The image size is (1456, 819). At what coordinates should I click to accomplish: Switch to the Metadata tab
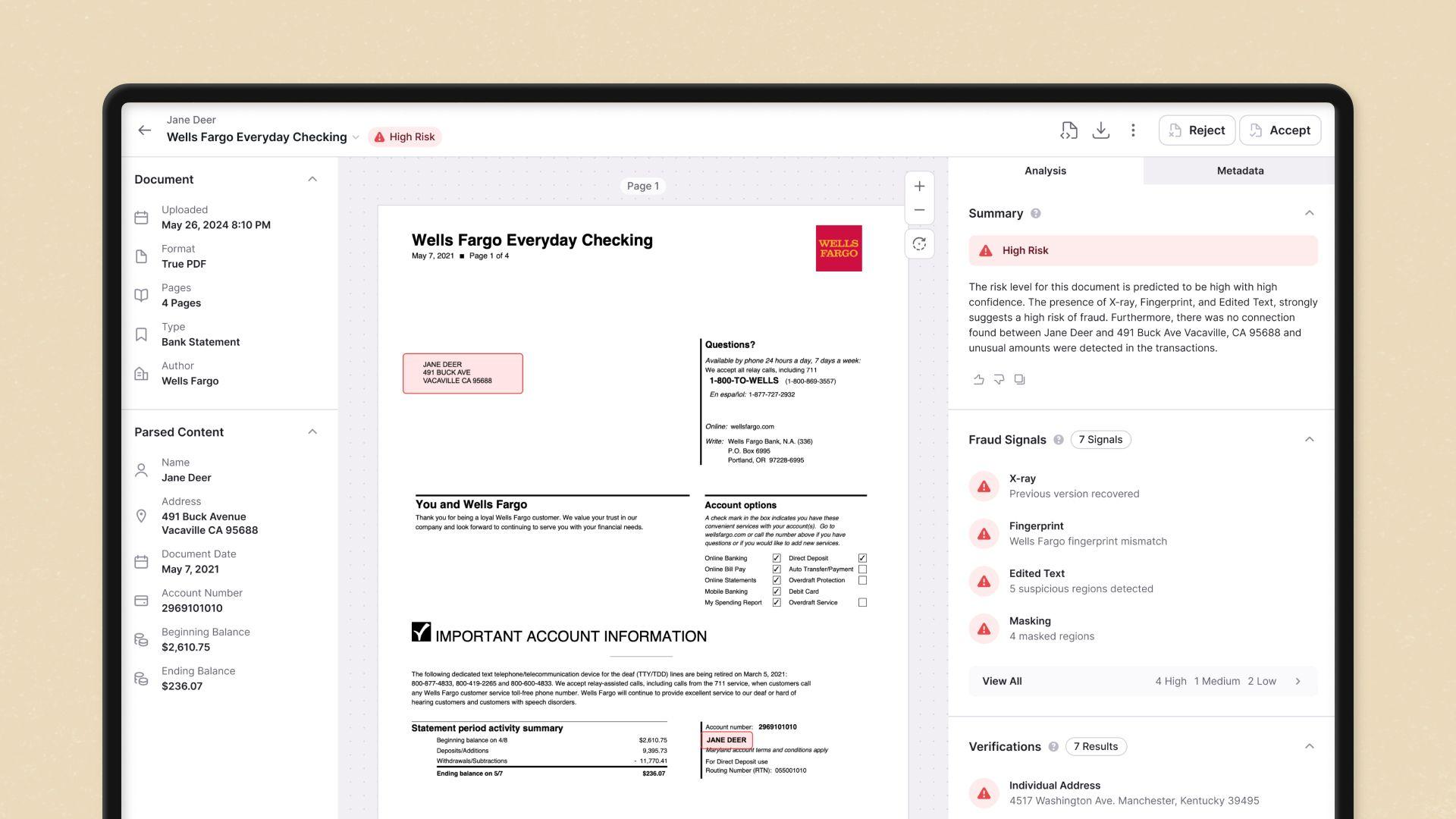pos(1240,170)
